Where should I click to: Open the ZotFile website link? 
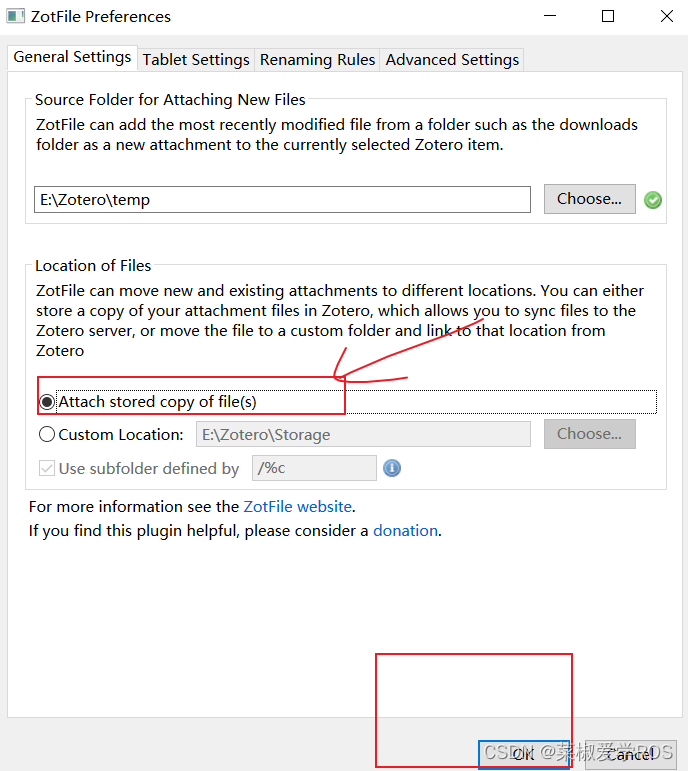298,506
